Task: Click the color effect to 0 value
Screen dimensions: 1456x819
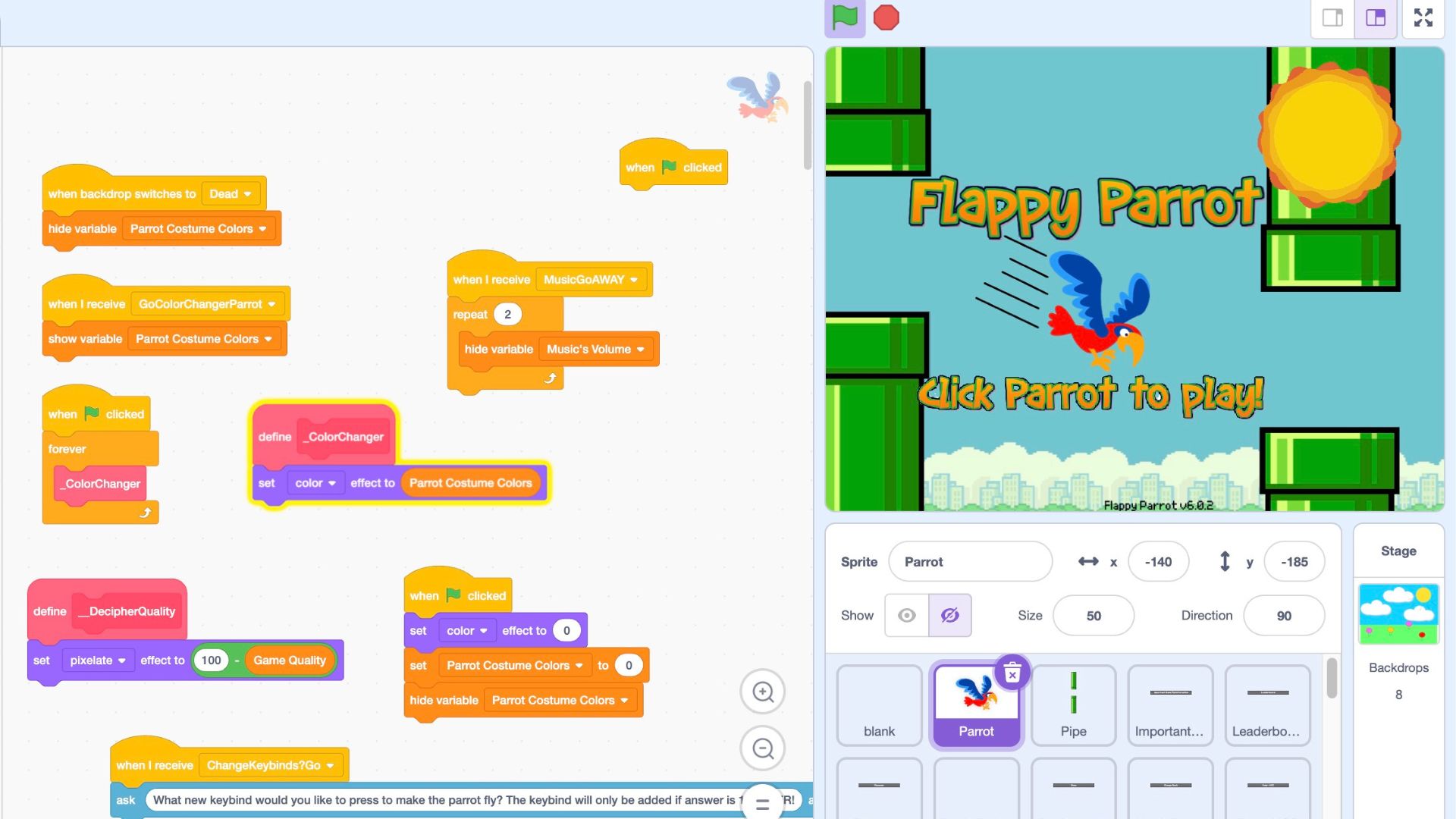Action: point(566,631)
